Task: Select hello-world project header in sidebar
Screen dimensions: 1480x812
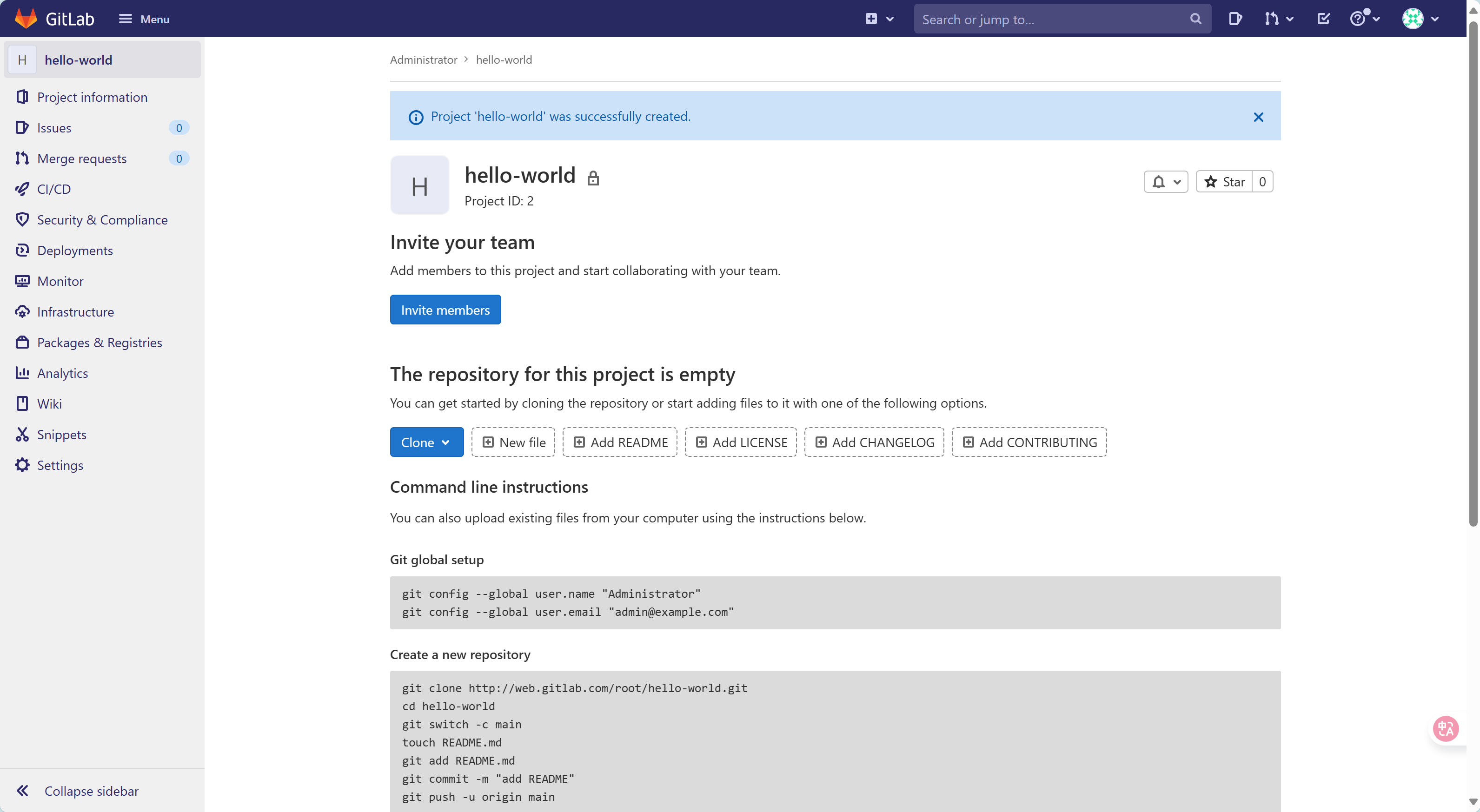Action: point(102,59)
